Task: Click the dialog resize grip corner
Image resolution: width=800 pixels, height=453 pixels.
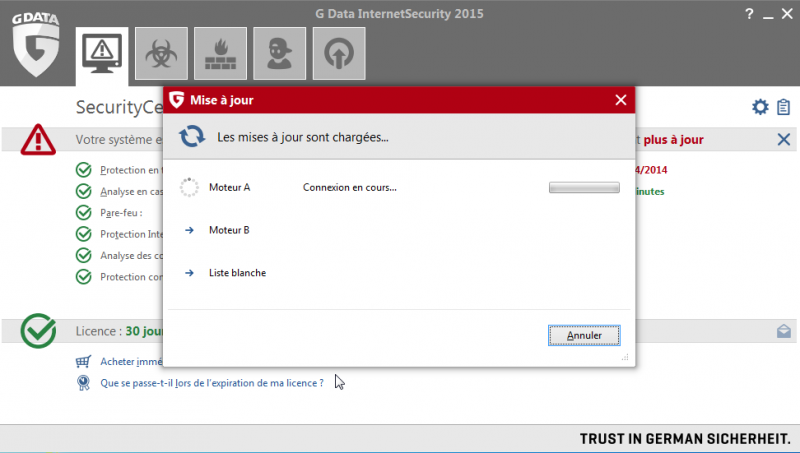Action: pyautogui.click(x=625, y=357)
